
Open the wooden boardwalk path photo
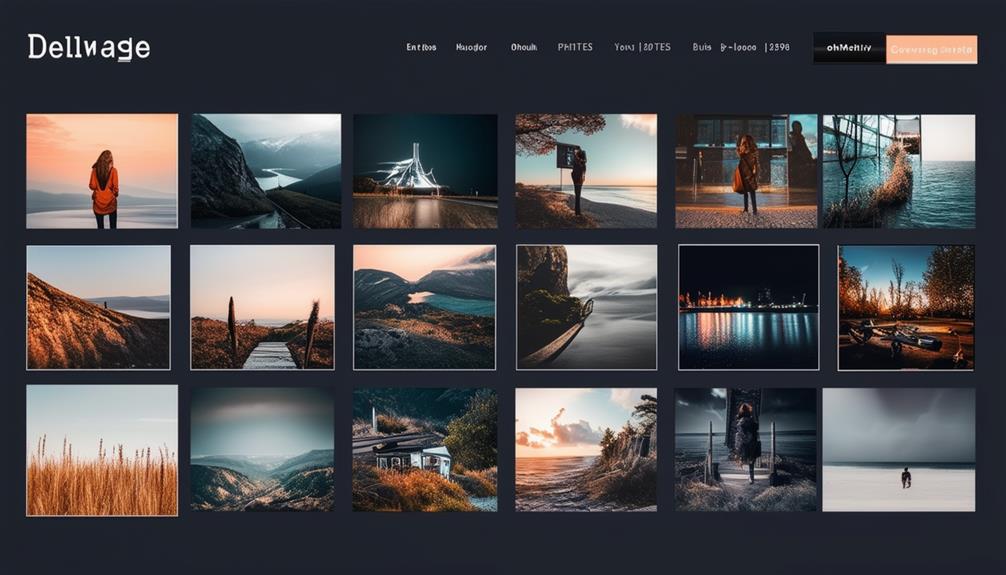click(x=262, y=307)
